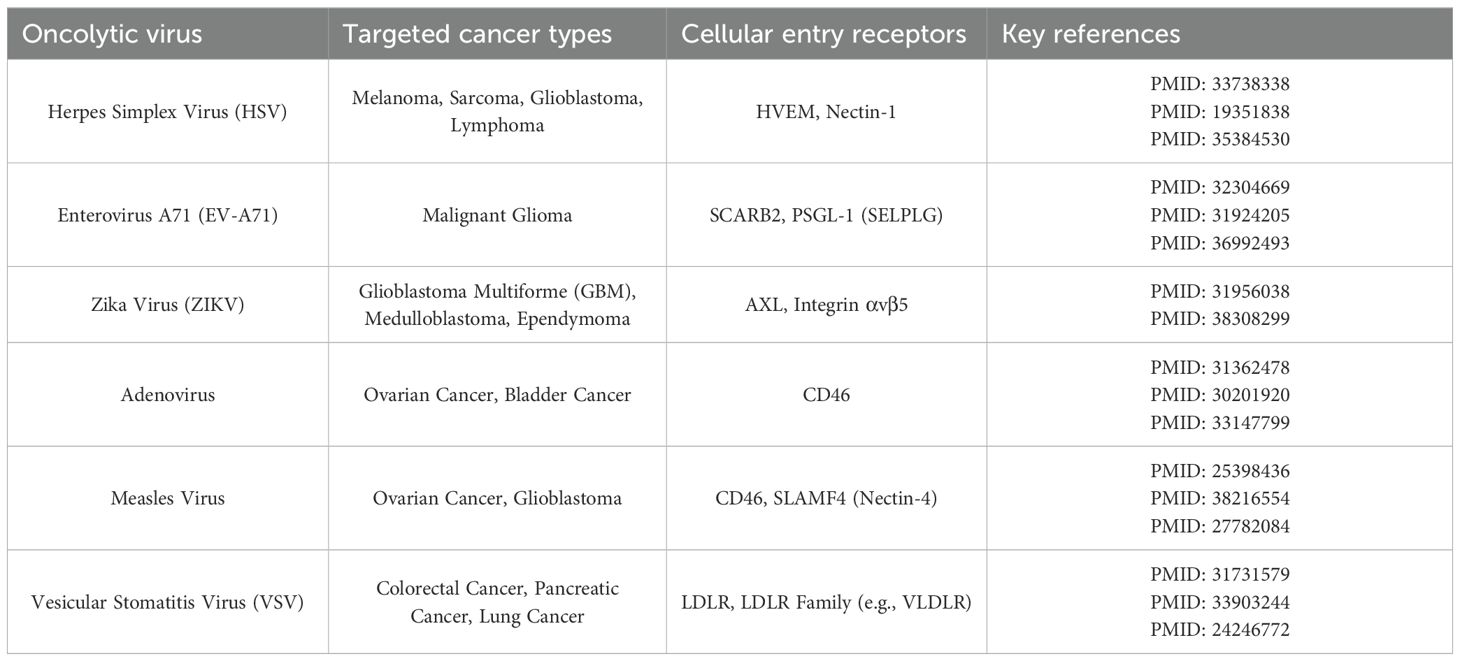The width and height of the screenshot is (1460, 661).
Task: Click reference PMID: 30201920
Action: tap(1220, 395)
